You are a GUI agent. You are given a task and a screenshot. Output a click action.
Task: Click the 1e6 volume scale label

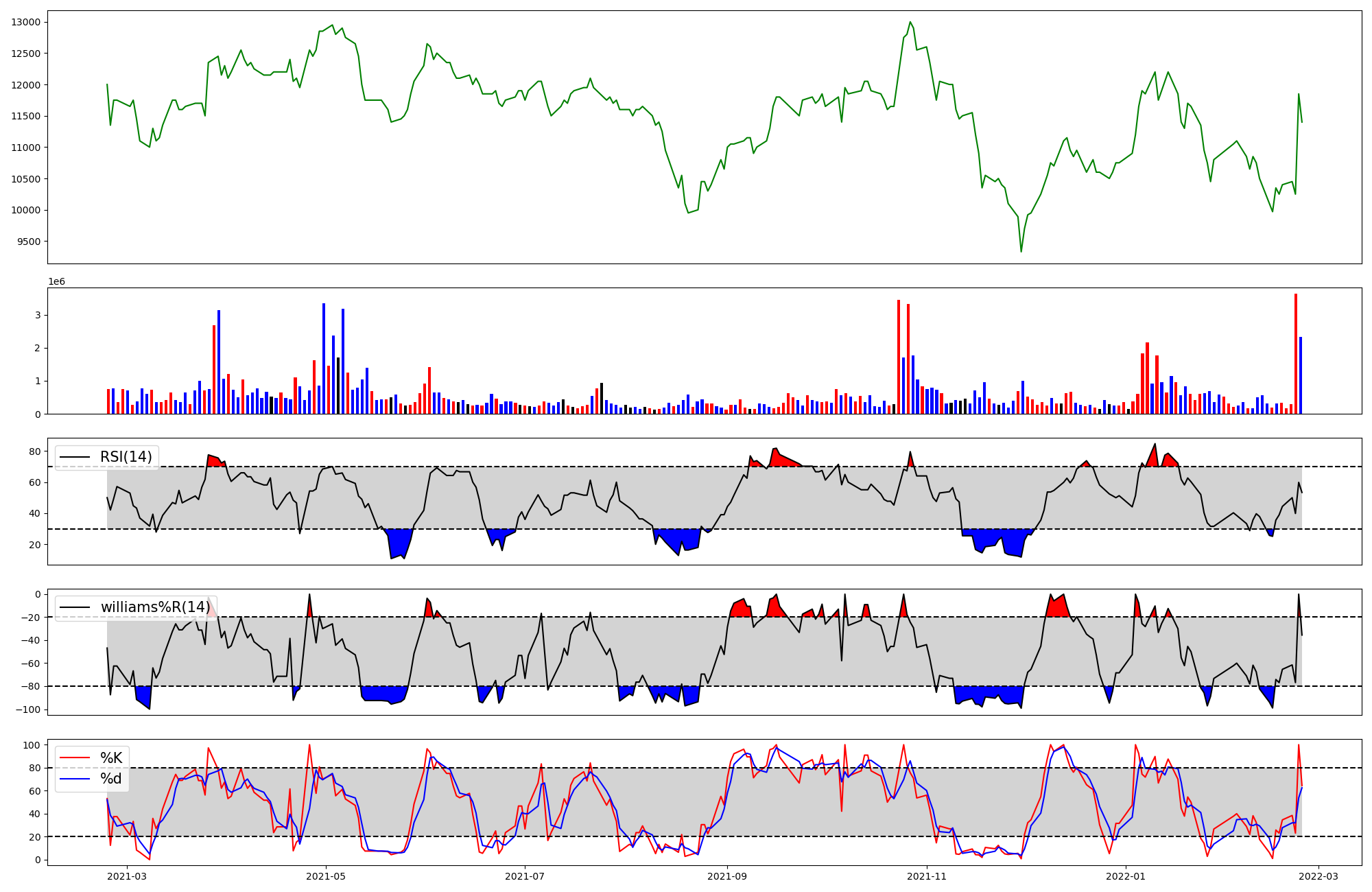56,282
